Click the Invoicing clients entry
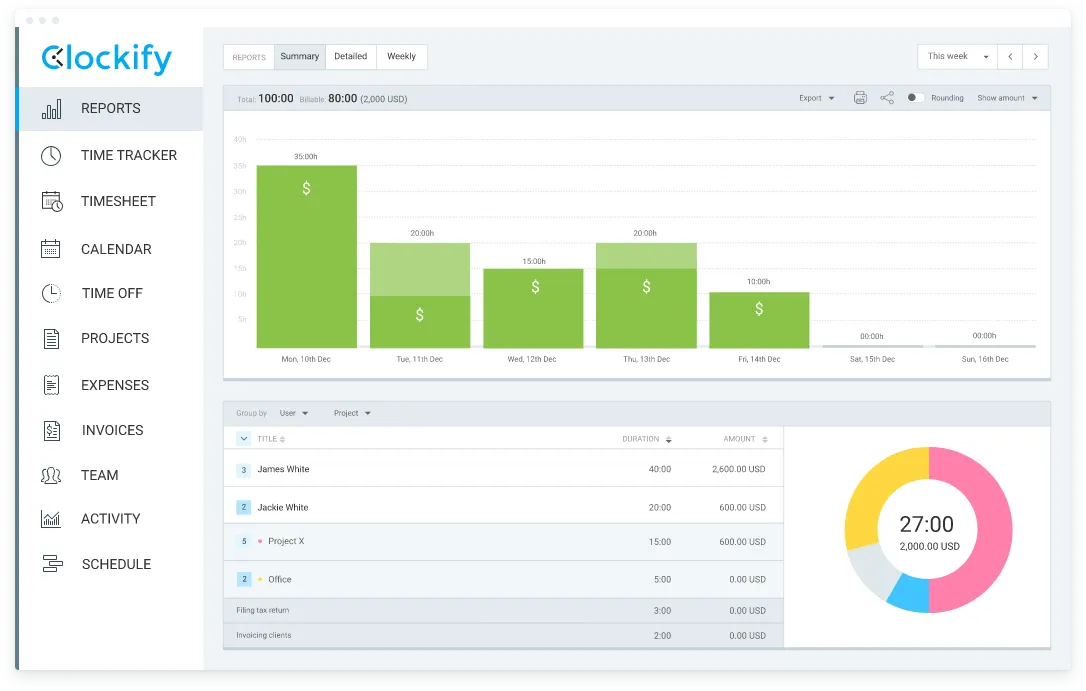 click(x=264, y=636)
